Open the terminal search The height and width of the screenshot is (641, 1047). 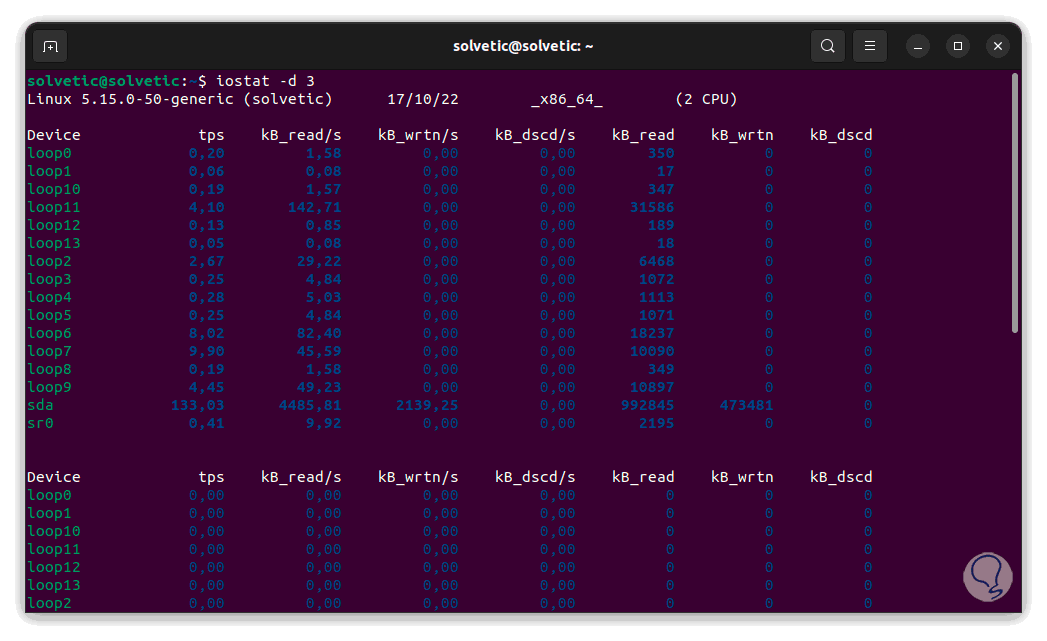pyautogui.click(x=827, y=46)
